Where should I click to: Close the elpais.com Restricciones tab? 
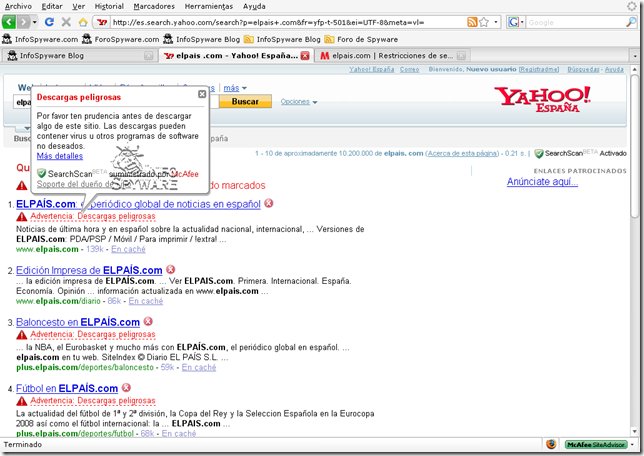point(462,55)
